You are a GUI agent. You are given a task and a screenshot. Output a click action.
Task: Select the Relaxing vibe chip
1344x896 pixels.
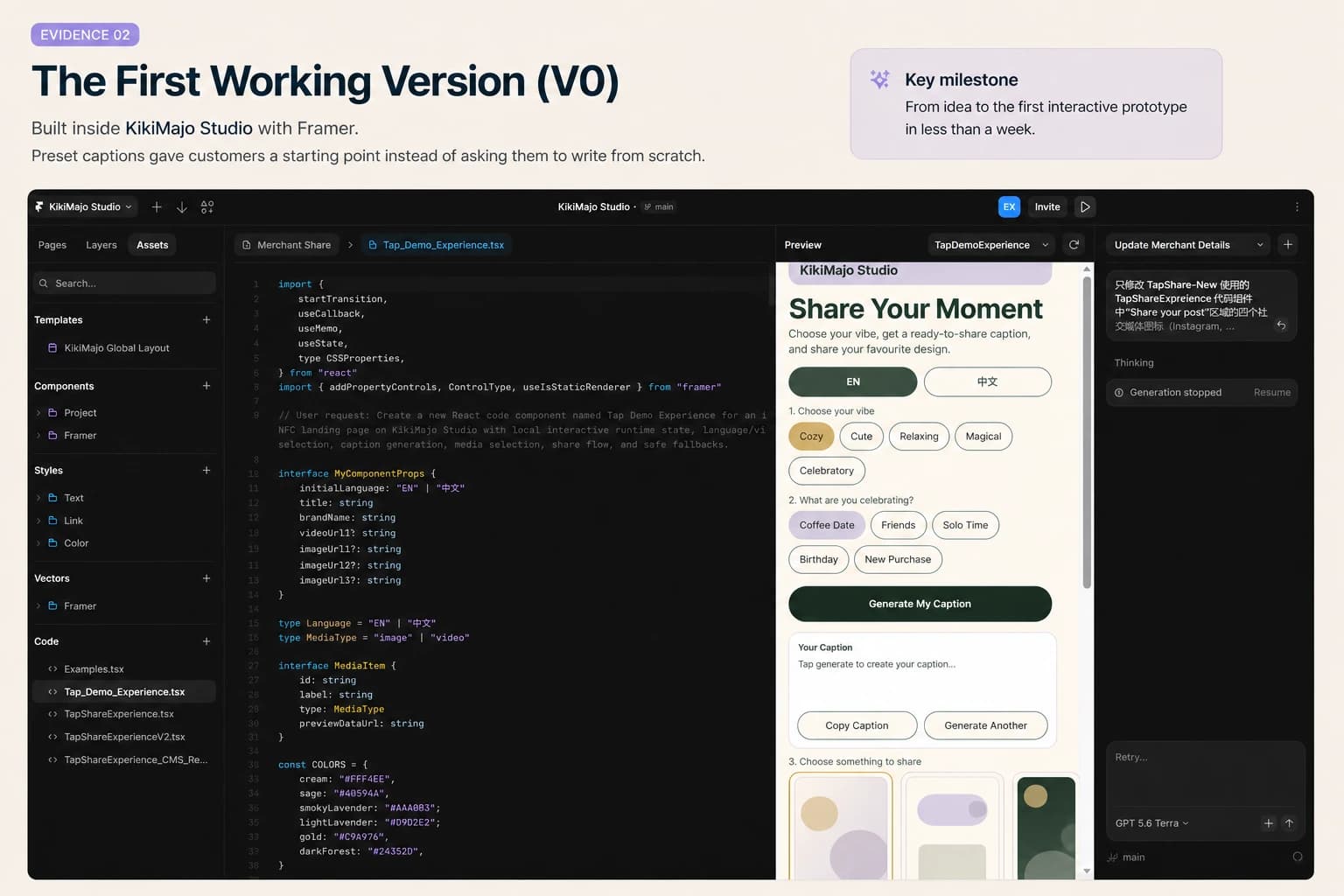click(x=919, y=437)
